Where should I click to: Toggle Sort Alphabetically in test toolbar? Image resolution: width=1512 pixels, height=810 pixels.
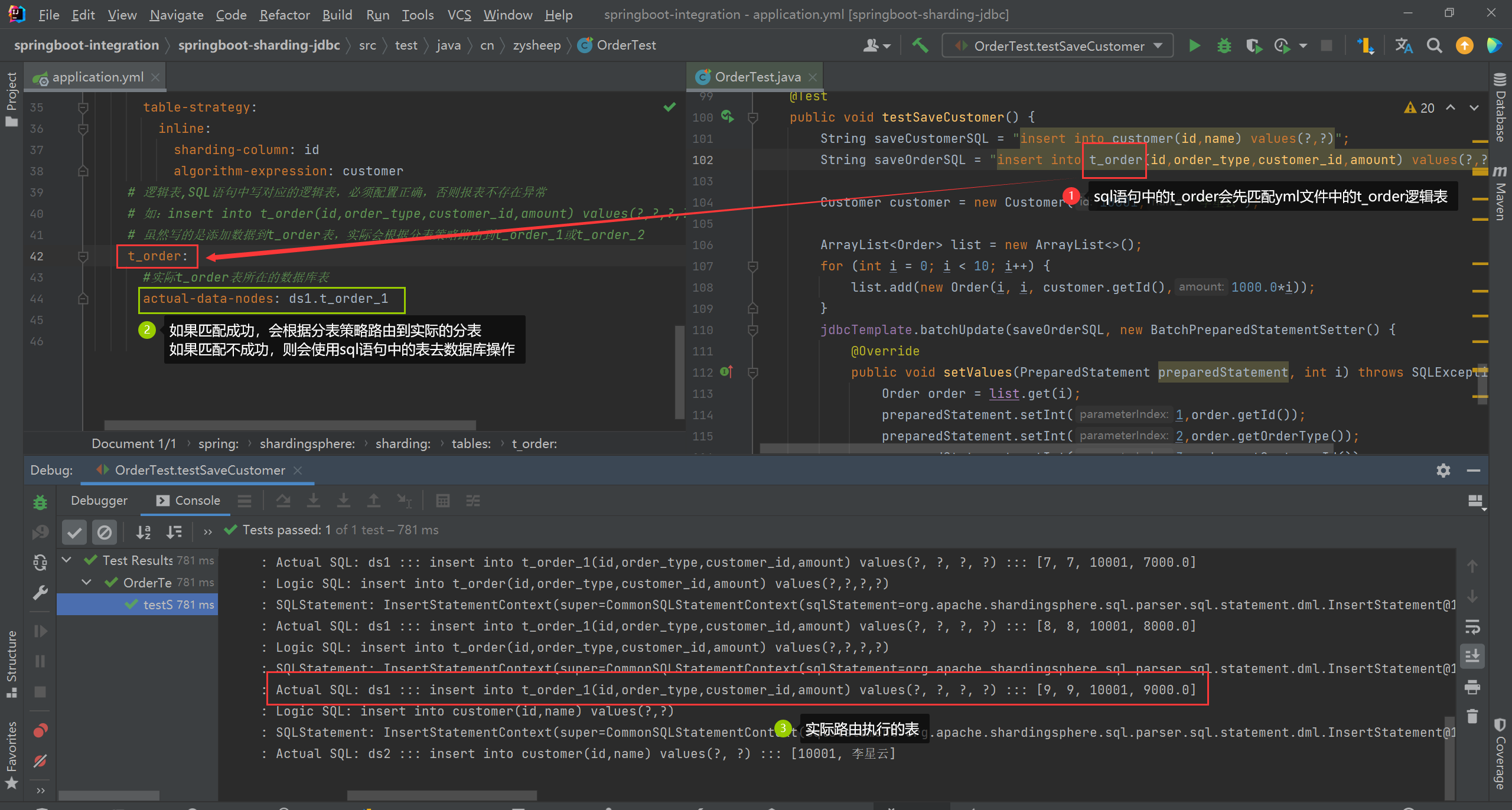[144, 533]
